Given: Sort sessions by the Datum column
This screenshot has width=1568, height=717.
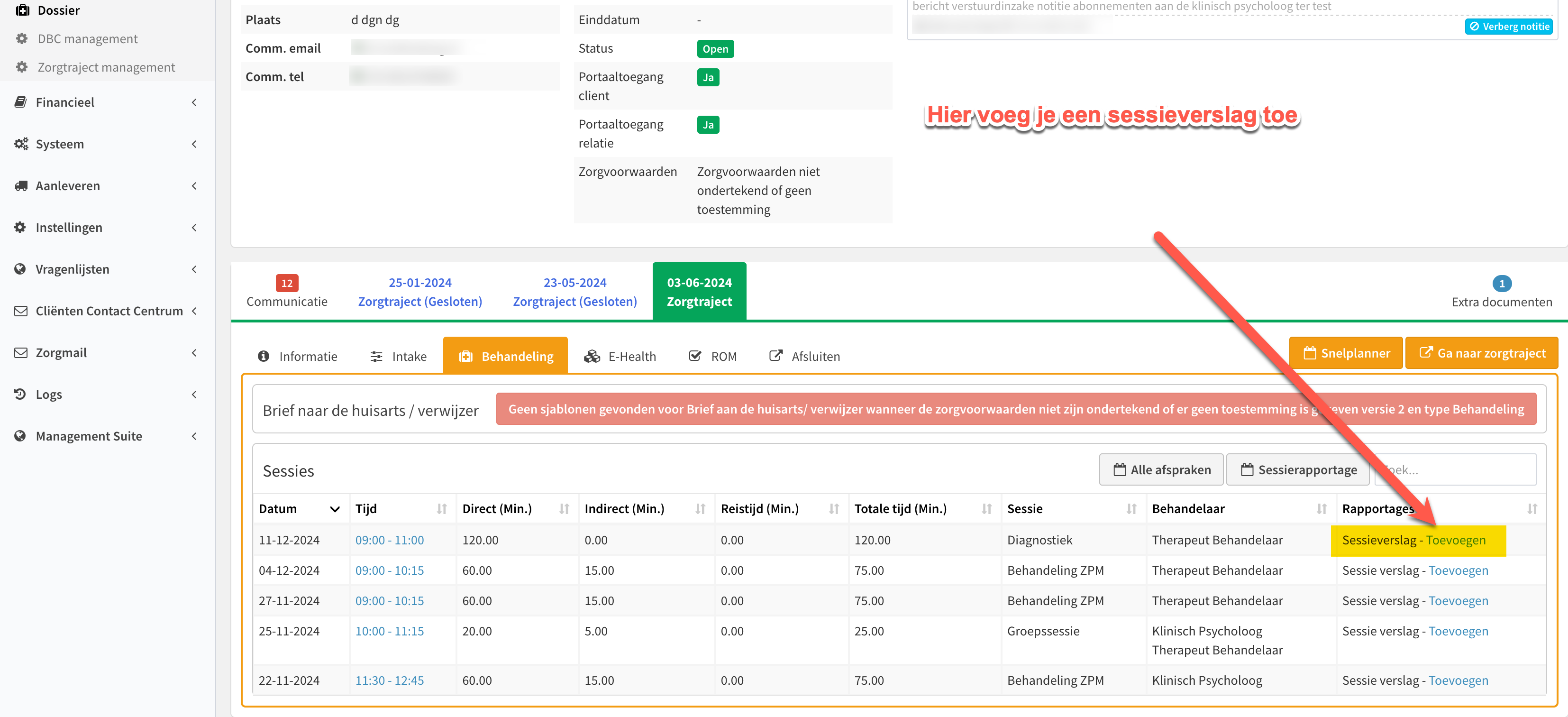Looking at the screenshot, I should [301, 509].
